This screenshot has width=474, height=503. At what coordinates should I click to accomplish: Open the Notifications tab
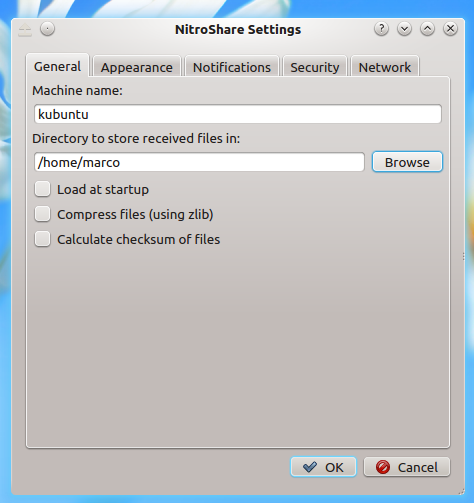coord(232,67)
